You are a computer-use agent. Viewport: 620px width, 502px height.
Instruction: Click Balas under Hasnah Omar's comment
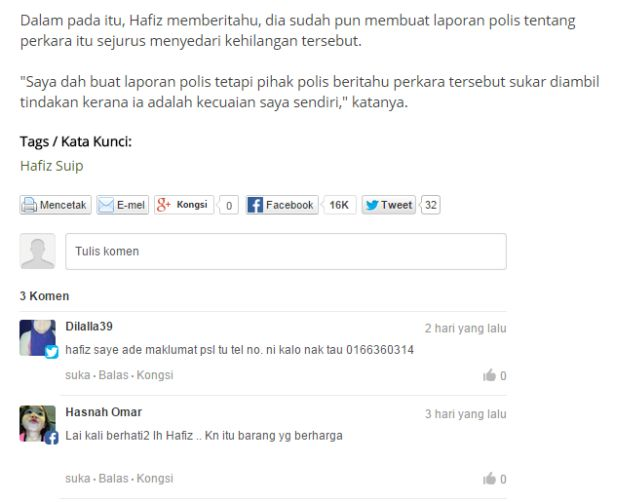(113, 478)
